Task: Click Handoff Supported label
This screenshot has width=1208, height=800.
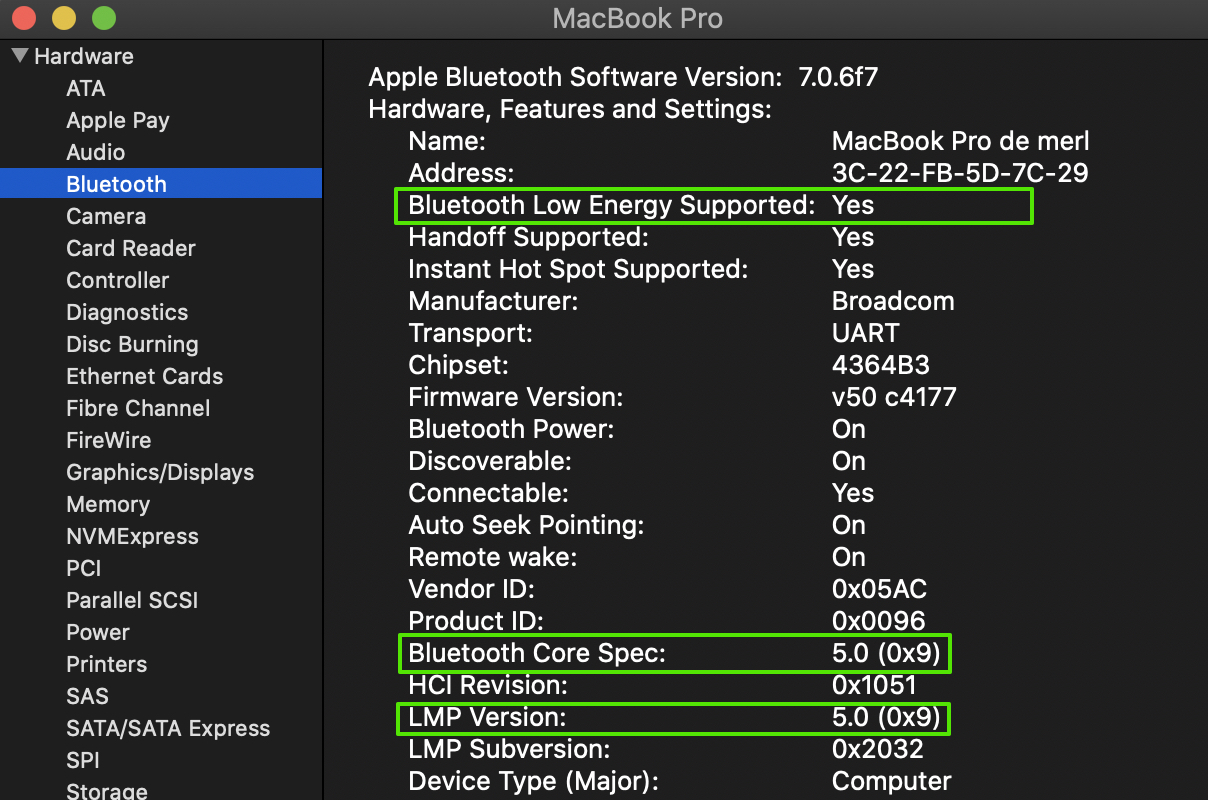Action: (x=529, y=237)
